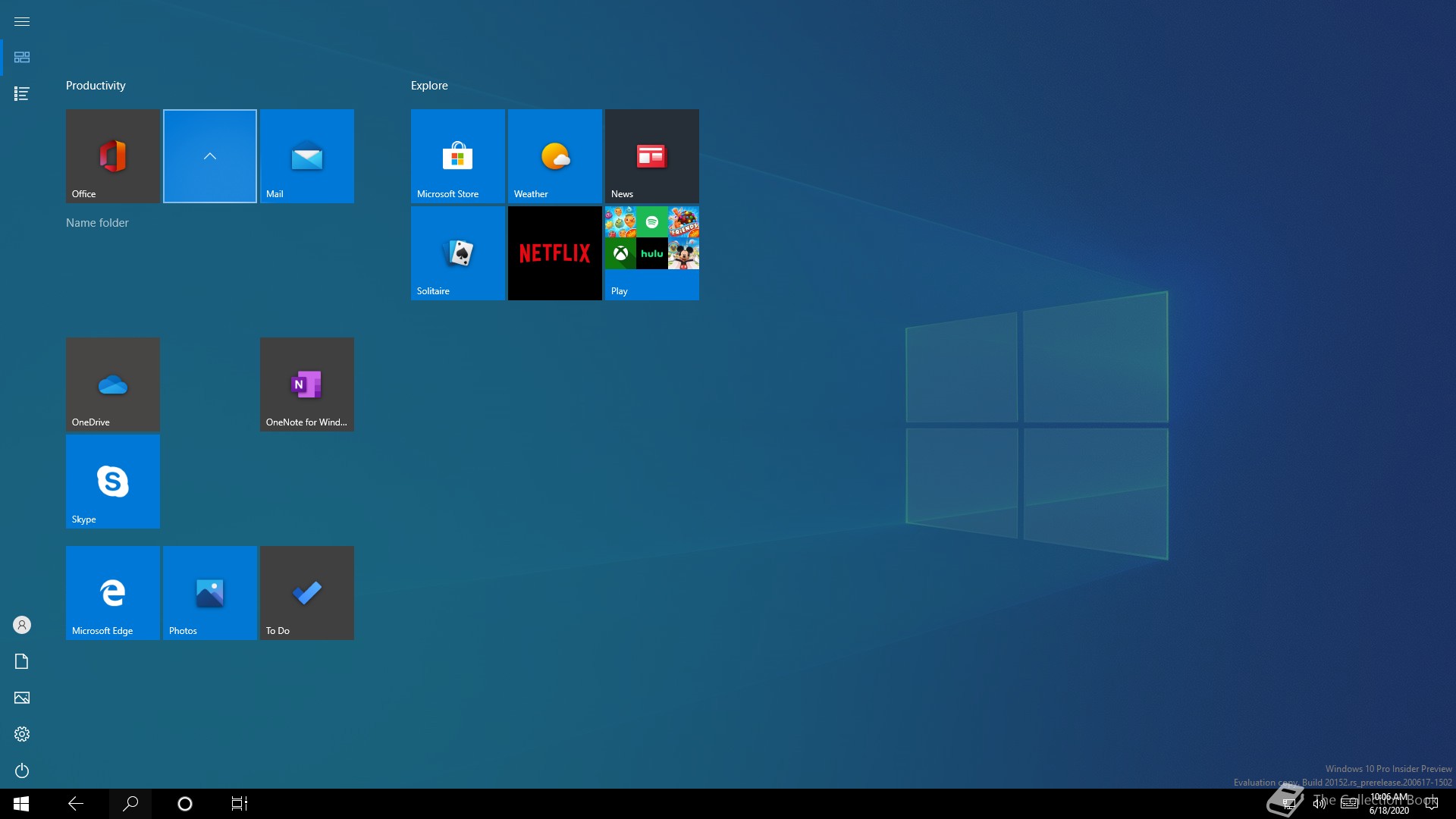Open the Photos tile
The height and width of the screenshot is (819, 1456).
pos(210,593)
